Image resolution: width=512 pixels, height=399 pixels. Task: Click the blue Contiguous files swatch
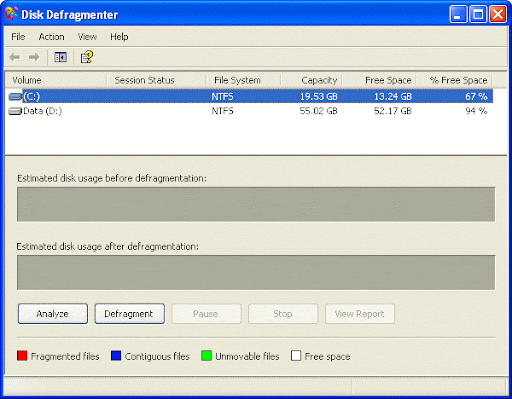pos(116,356)
